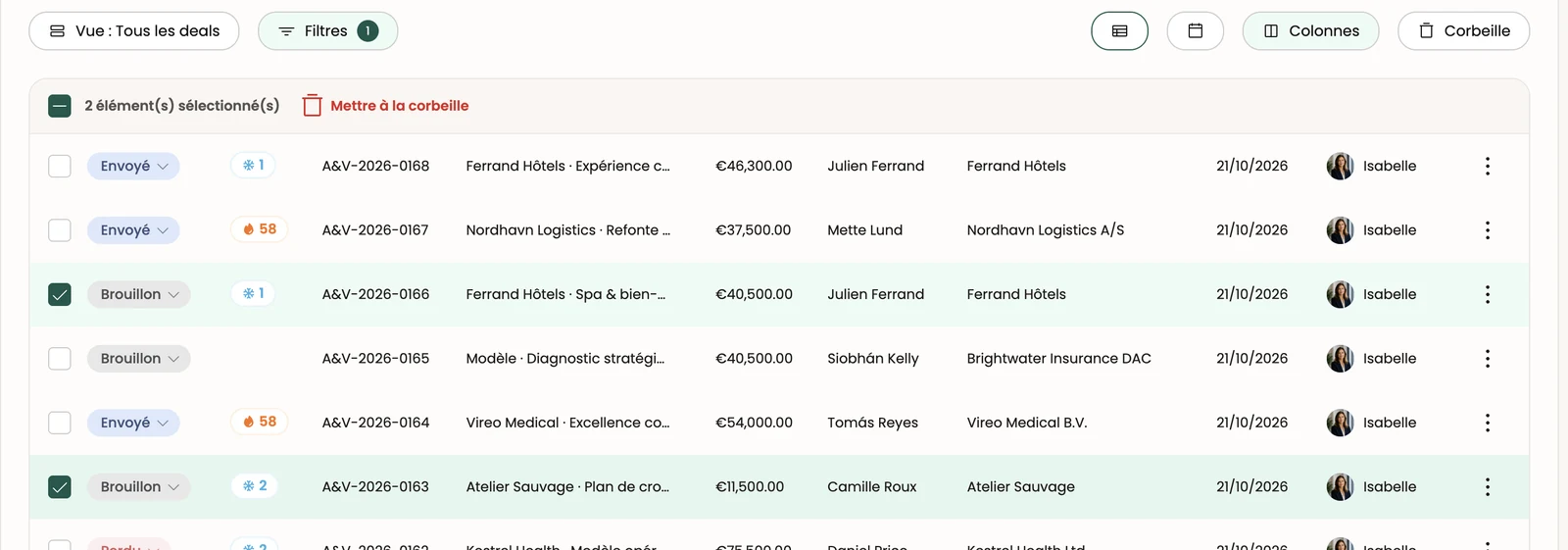Open the Corbeille

pyautogui.click(x=1463, y=31)
